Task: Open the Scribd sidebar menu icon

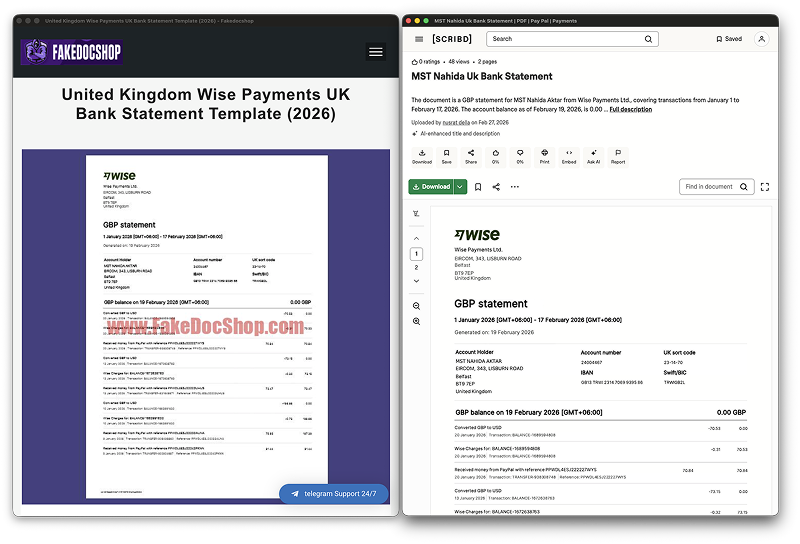Action: (x=419, y=39)
